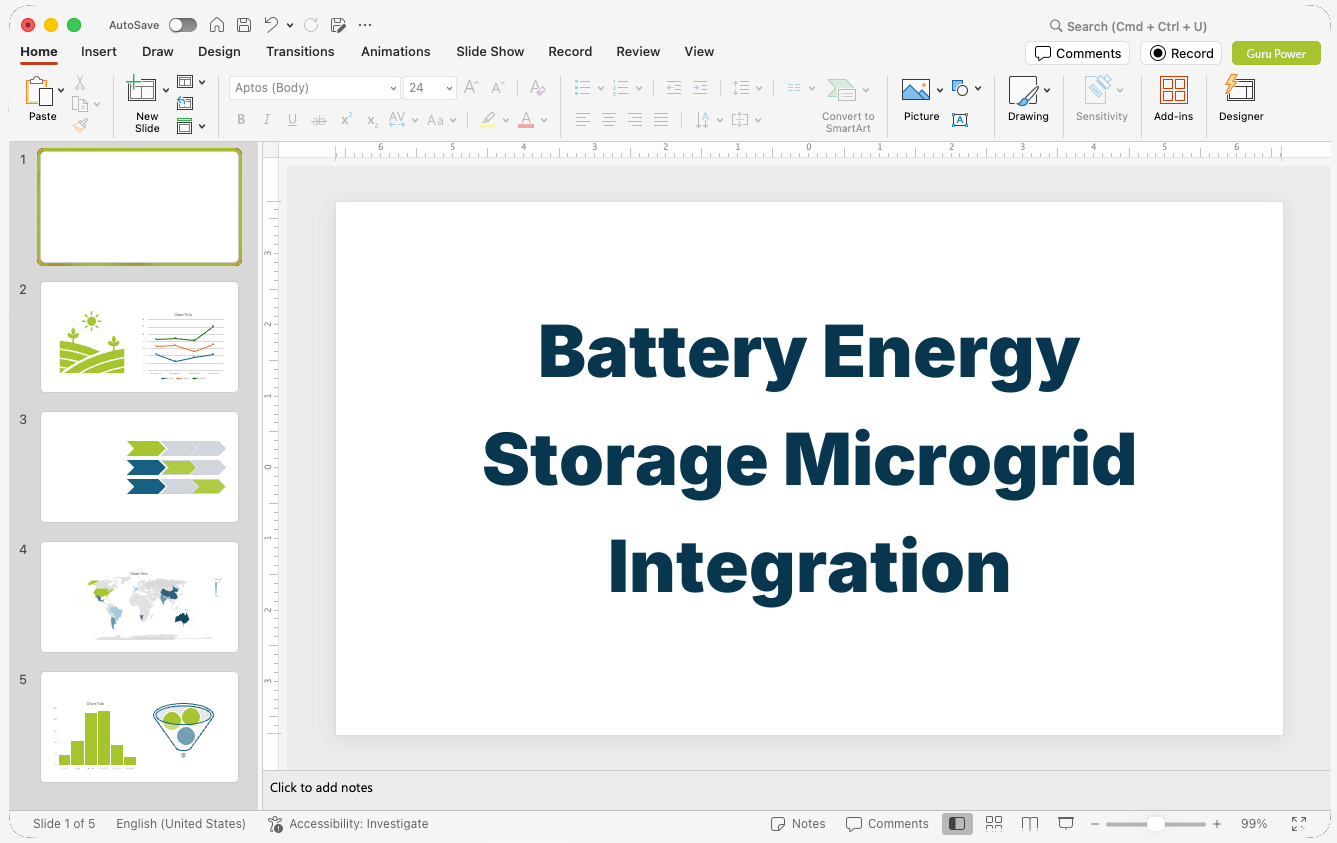Center the text alignment
Image resolution: width=1337 pixels, height=843 pixels.
[x=608, y=120]
